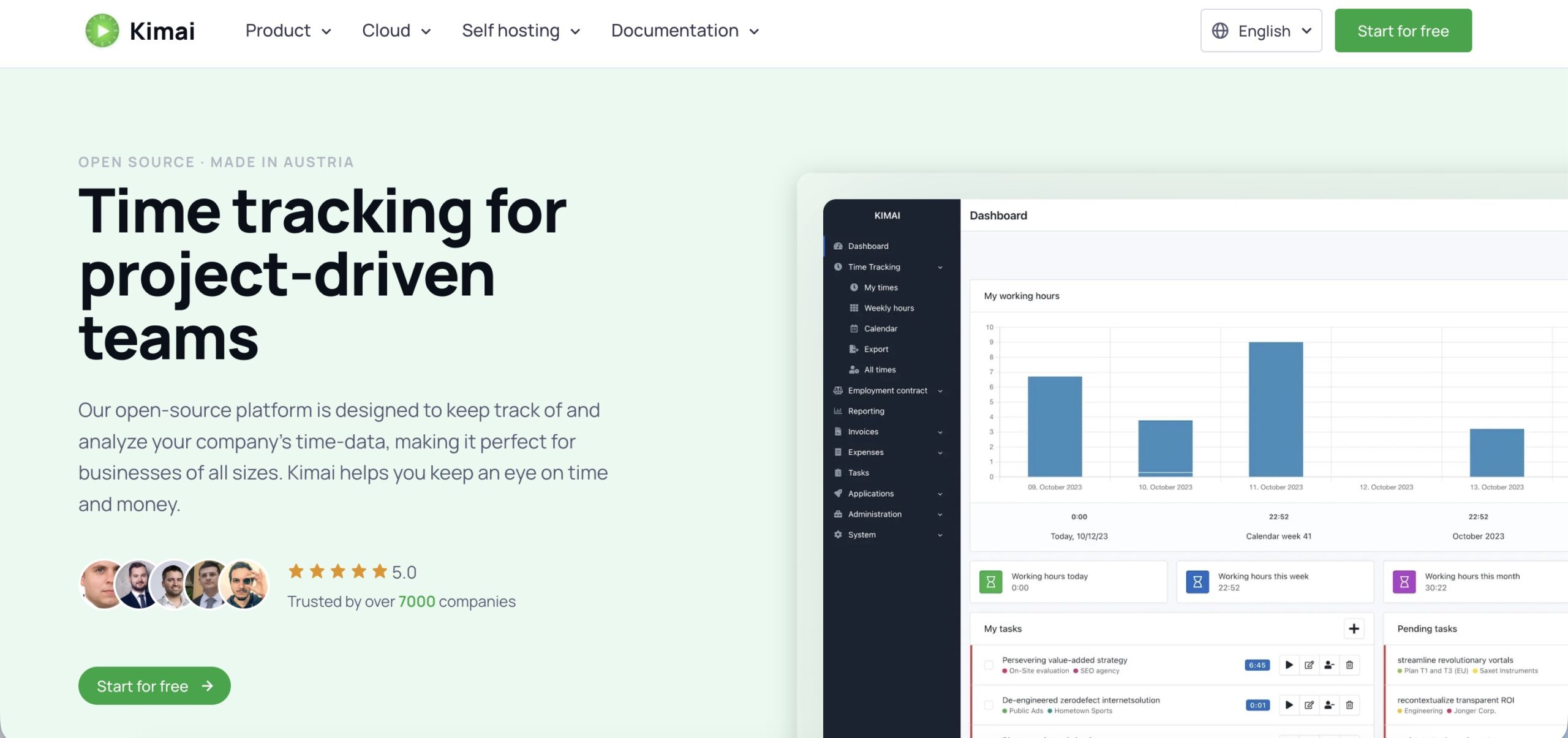Open the Documentation dropdown menu
This screenshot has width=1568, height=738.
coord(685,31)
